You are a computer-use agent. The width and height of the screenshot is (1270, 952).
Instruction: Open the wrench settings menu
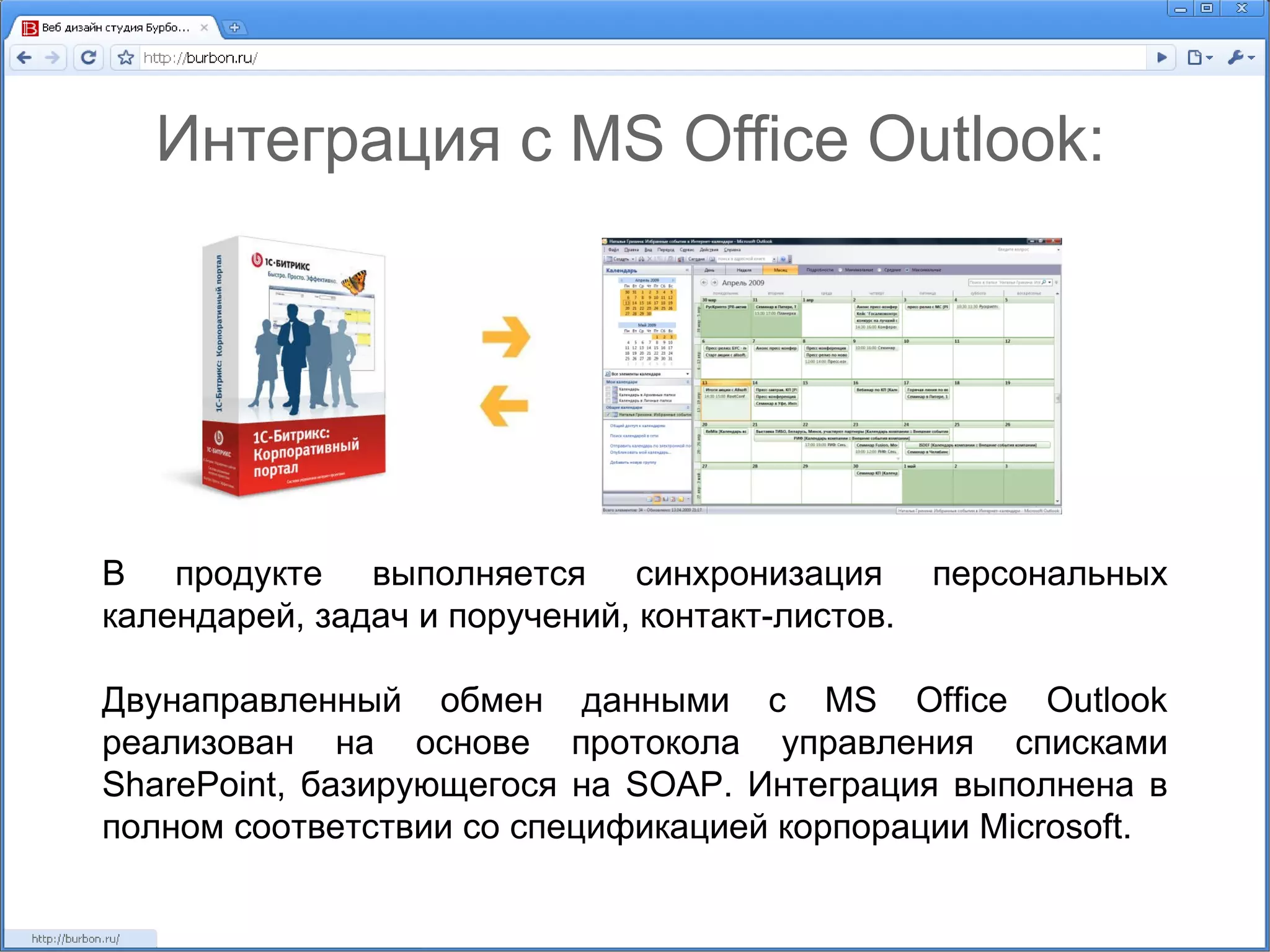coord(1241,58)
